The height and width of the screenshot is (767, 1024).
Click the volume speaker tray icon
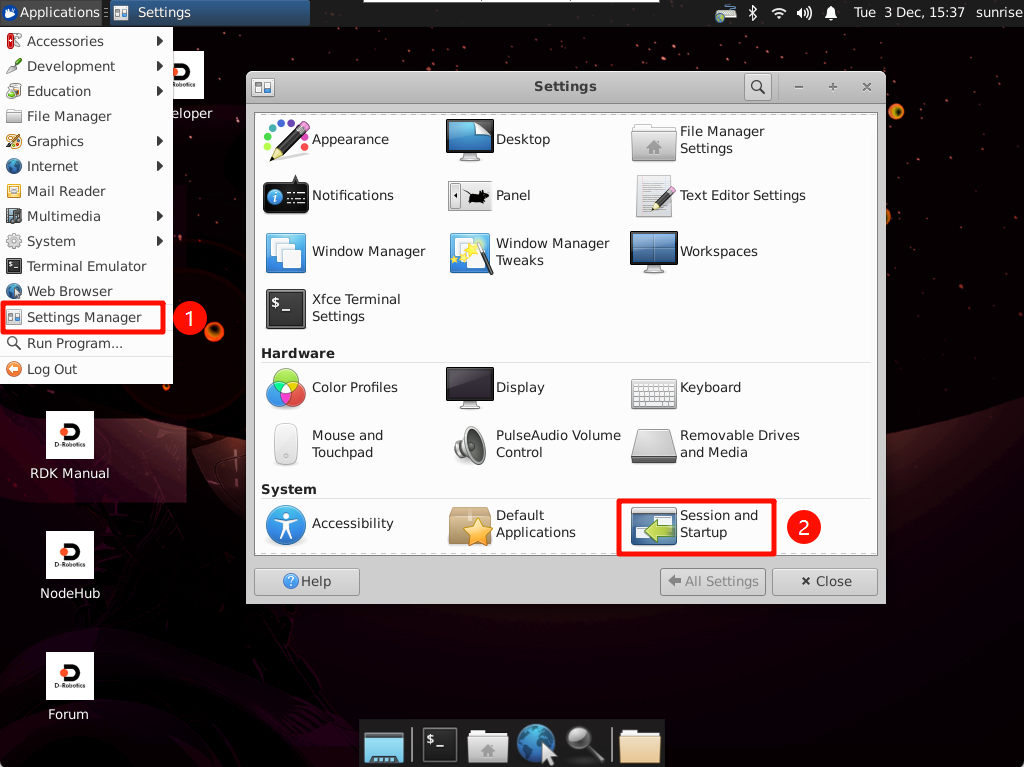[x=804, y=12]
